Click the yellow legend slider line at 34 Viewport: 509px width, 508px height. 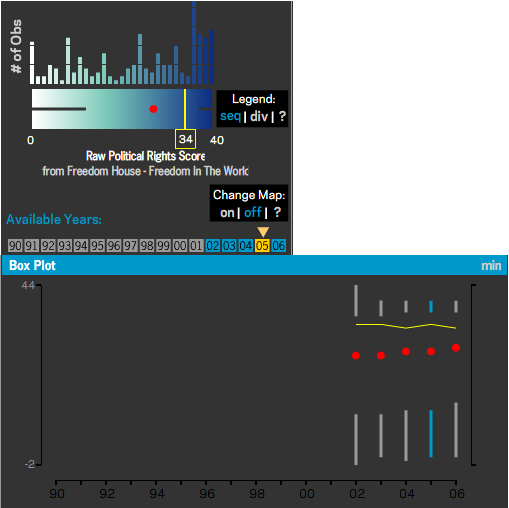pyautogui.click(x=185, y=109)
